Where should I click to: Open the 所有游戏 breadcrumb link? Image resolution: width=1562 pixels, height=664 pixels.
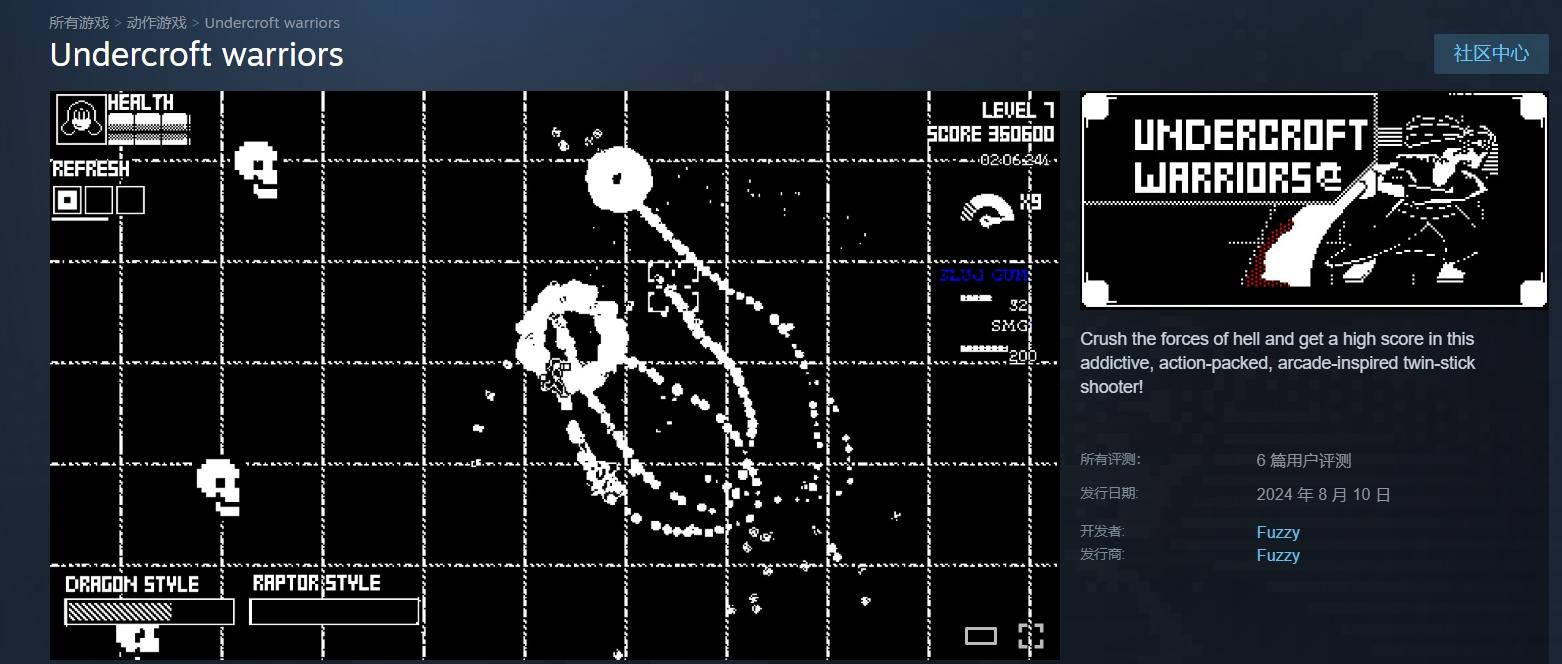(79, 22)
